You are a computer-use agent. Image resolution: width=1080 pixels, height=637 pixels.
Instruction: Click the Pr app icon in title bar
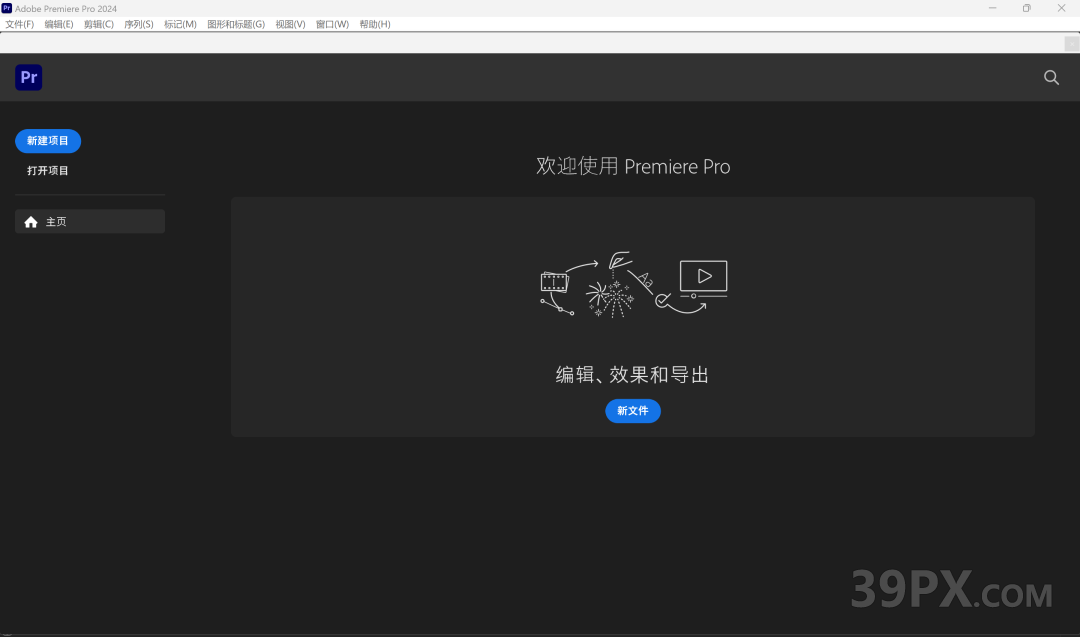pyautogui.click(x=7, y=8)
